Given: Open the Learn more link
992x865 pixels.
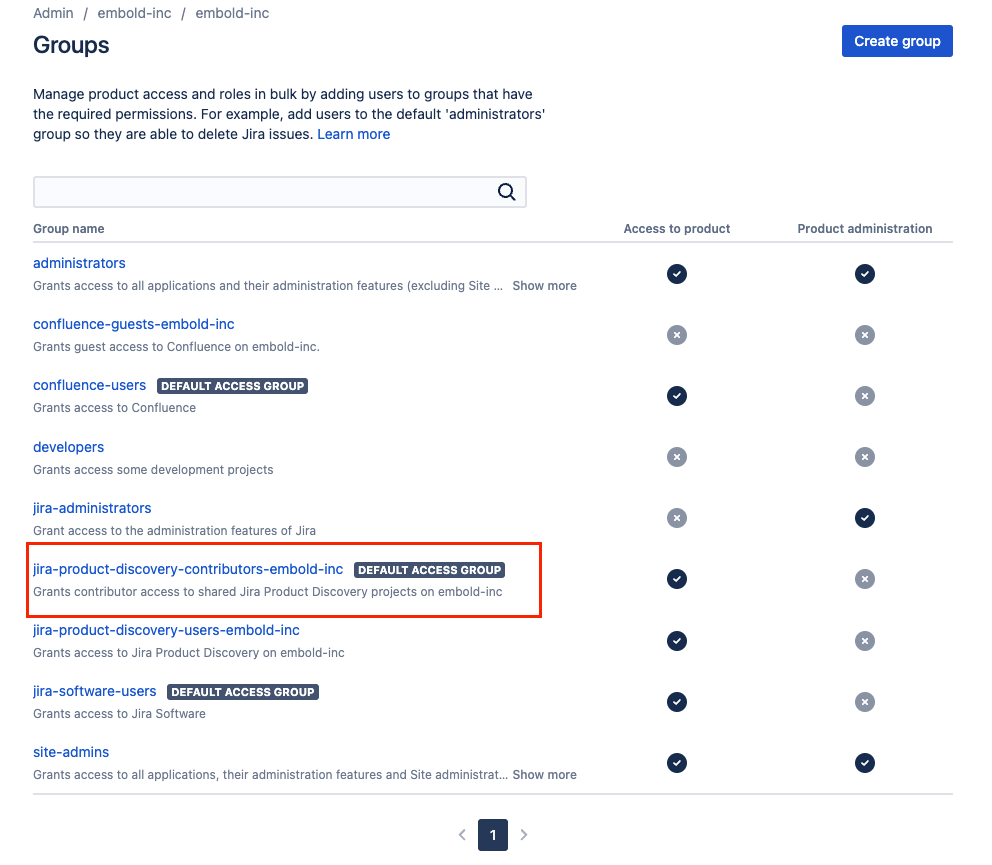Looking at the screenshot, I should [x=354, y=134].
